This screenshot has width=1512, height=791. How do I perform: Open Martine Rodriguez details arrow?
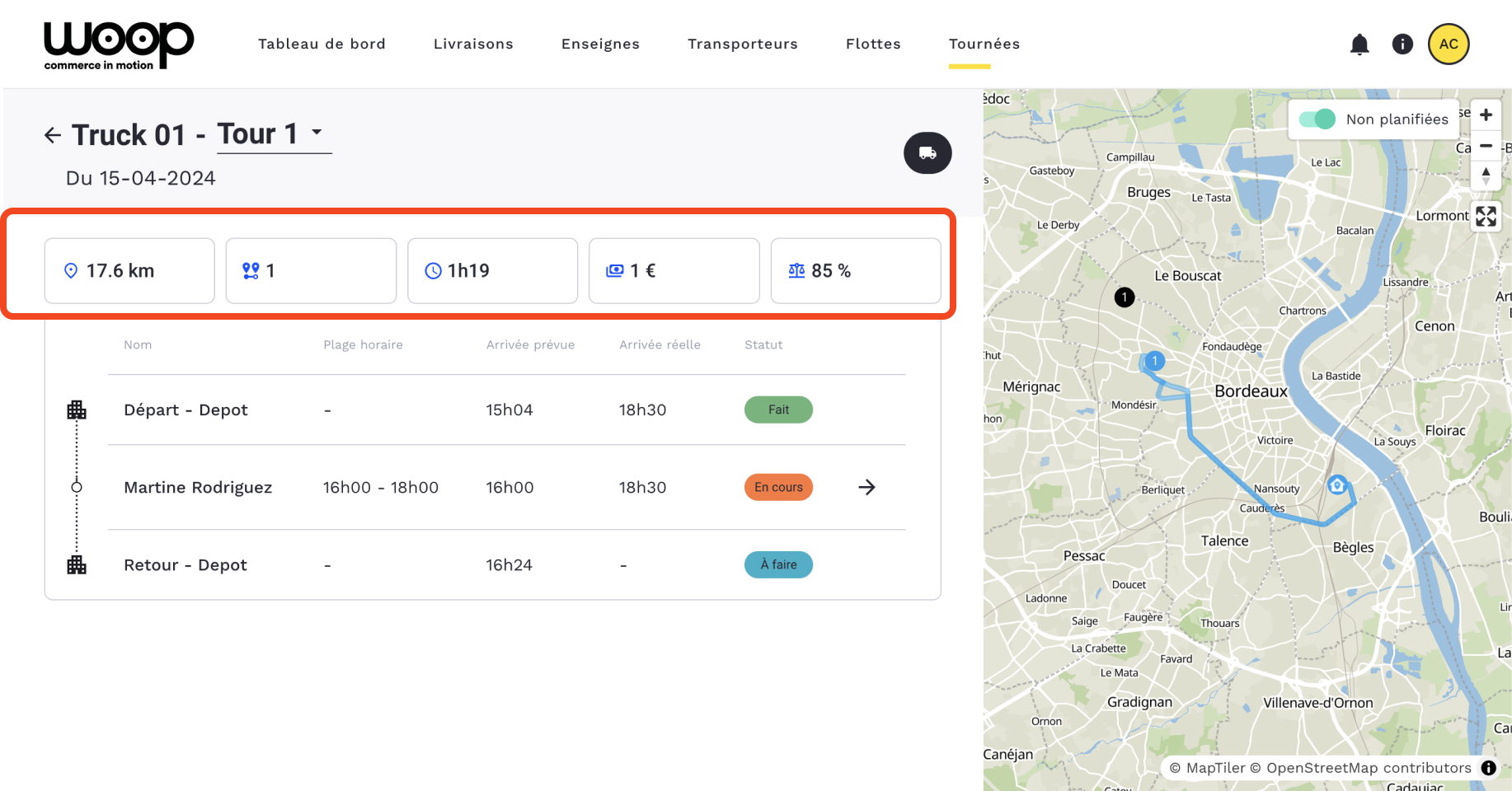coord(866,488)
